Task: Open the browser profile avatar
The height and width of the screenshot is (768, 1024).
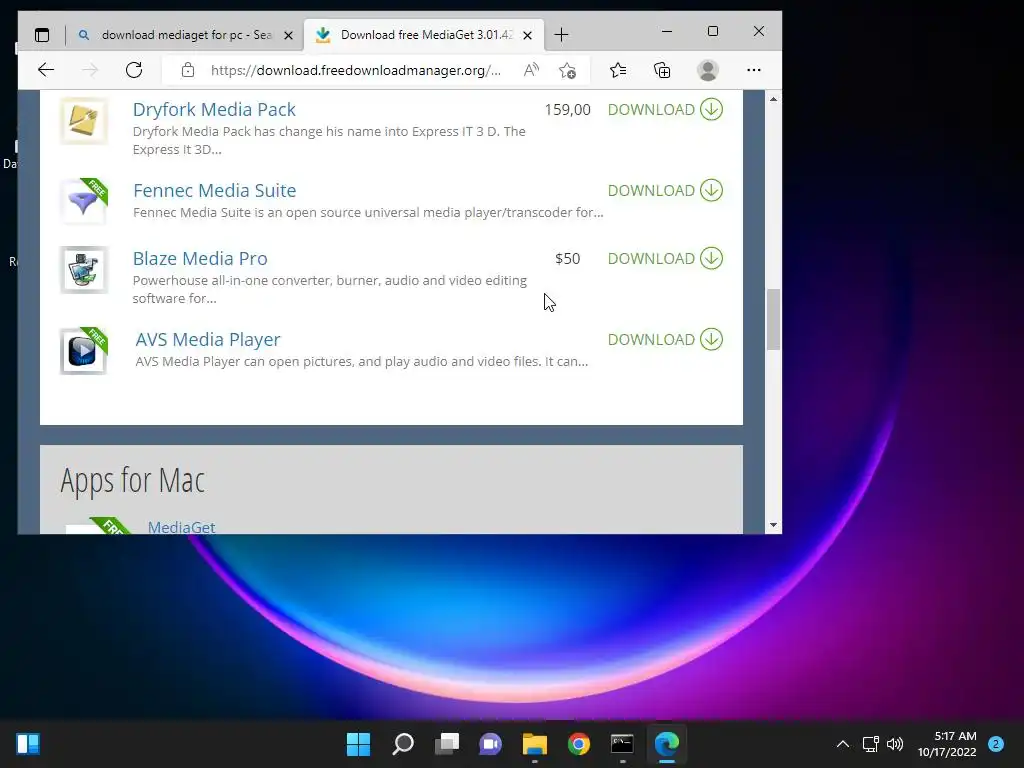Action: [708, 70]
